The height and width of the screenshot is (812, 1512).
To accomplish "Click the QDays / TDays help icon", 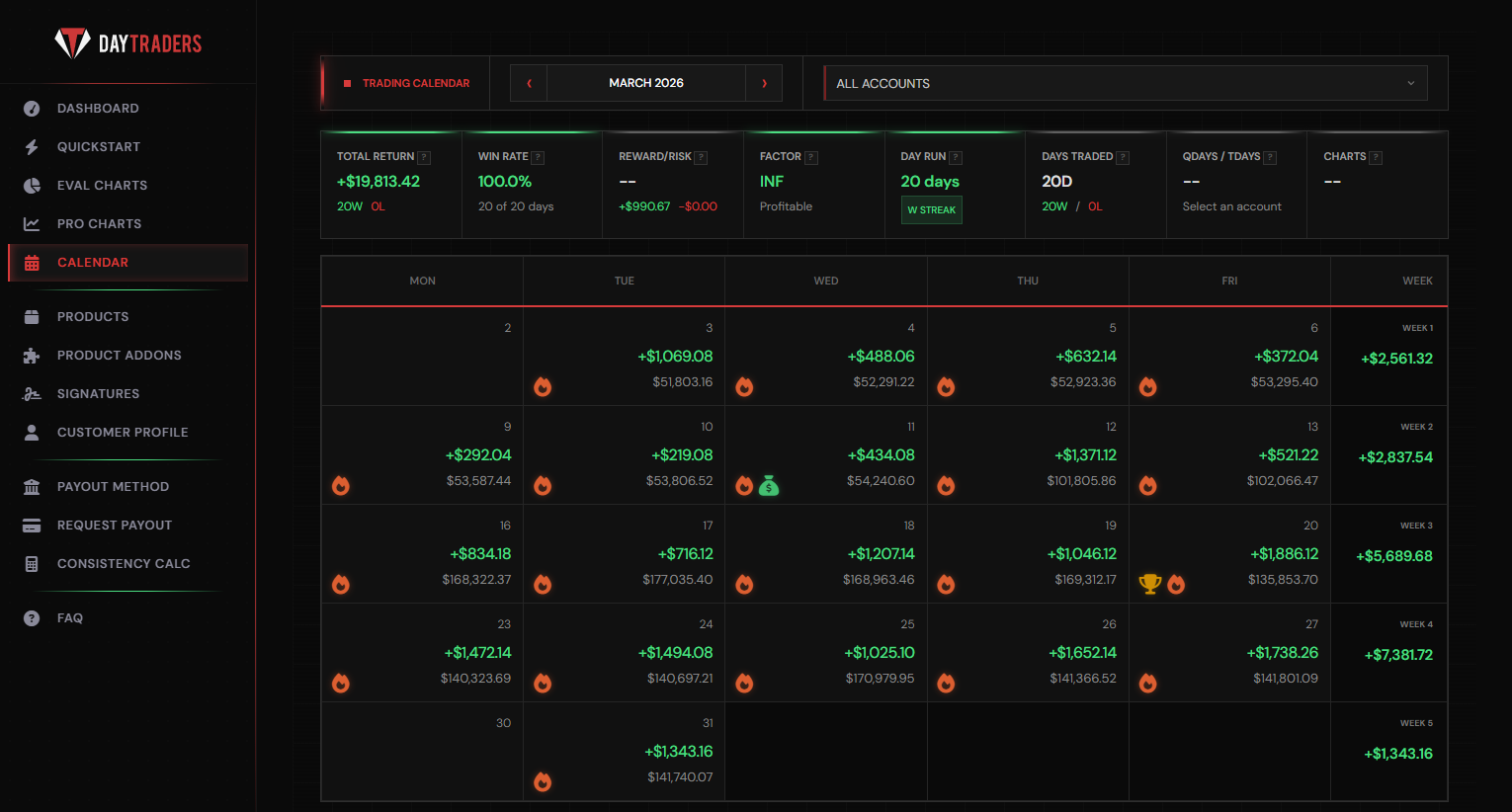I will point(1270,157).
